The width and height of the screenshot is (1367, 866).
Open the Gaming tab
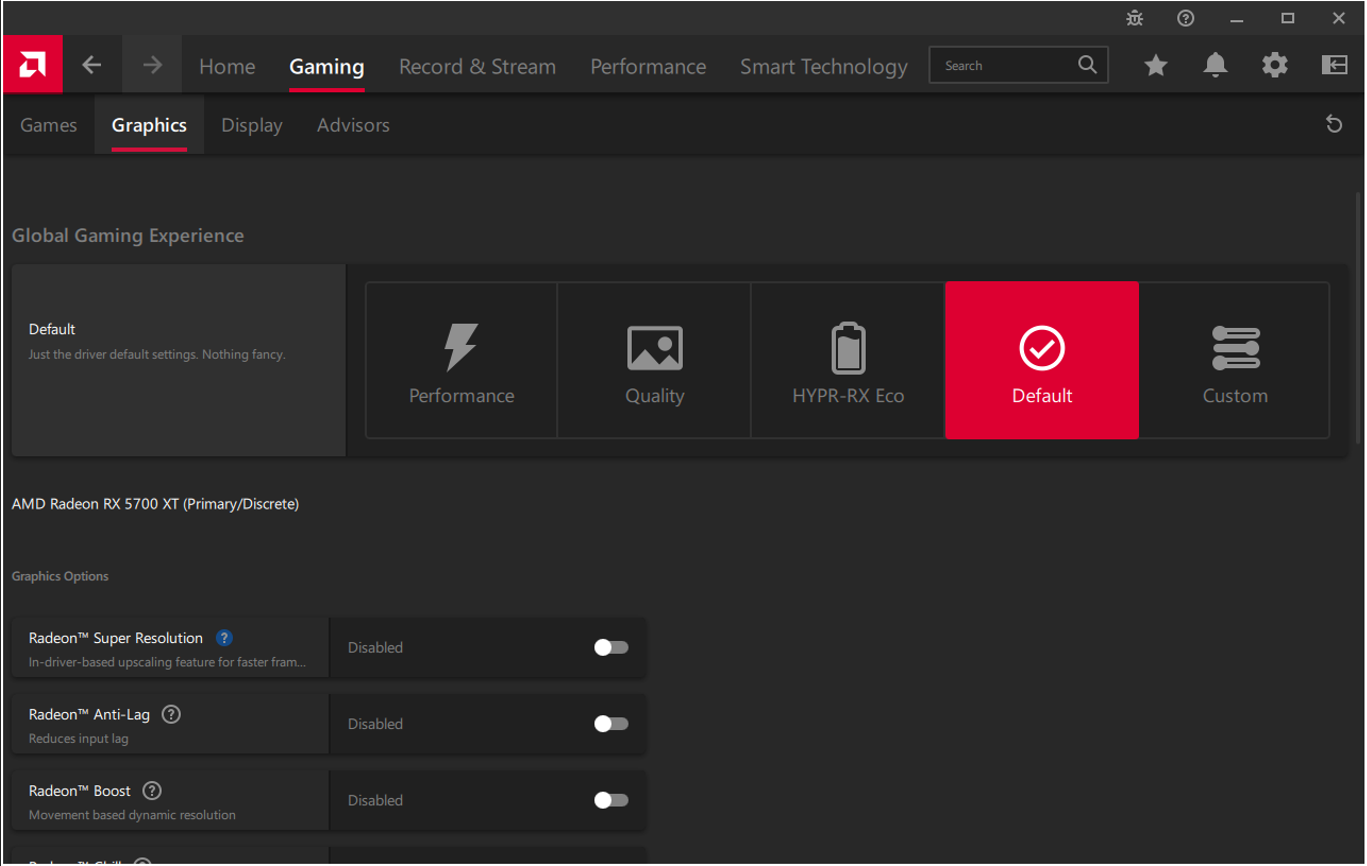pyautogui.click(x=327, y=66)
